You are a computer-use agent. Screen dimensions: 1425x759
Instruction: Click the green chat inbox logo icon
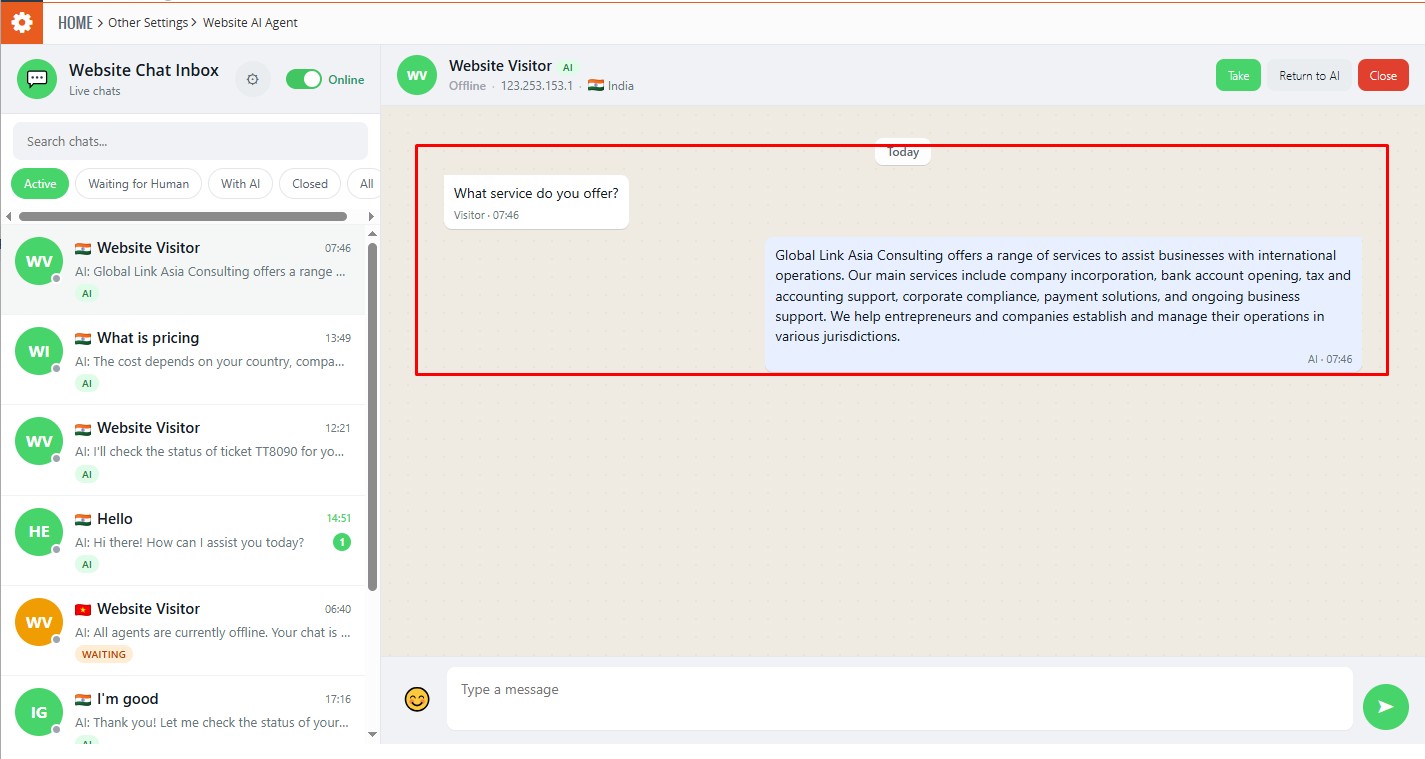[x=37, y=79]
